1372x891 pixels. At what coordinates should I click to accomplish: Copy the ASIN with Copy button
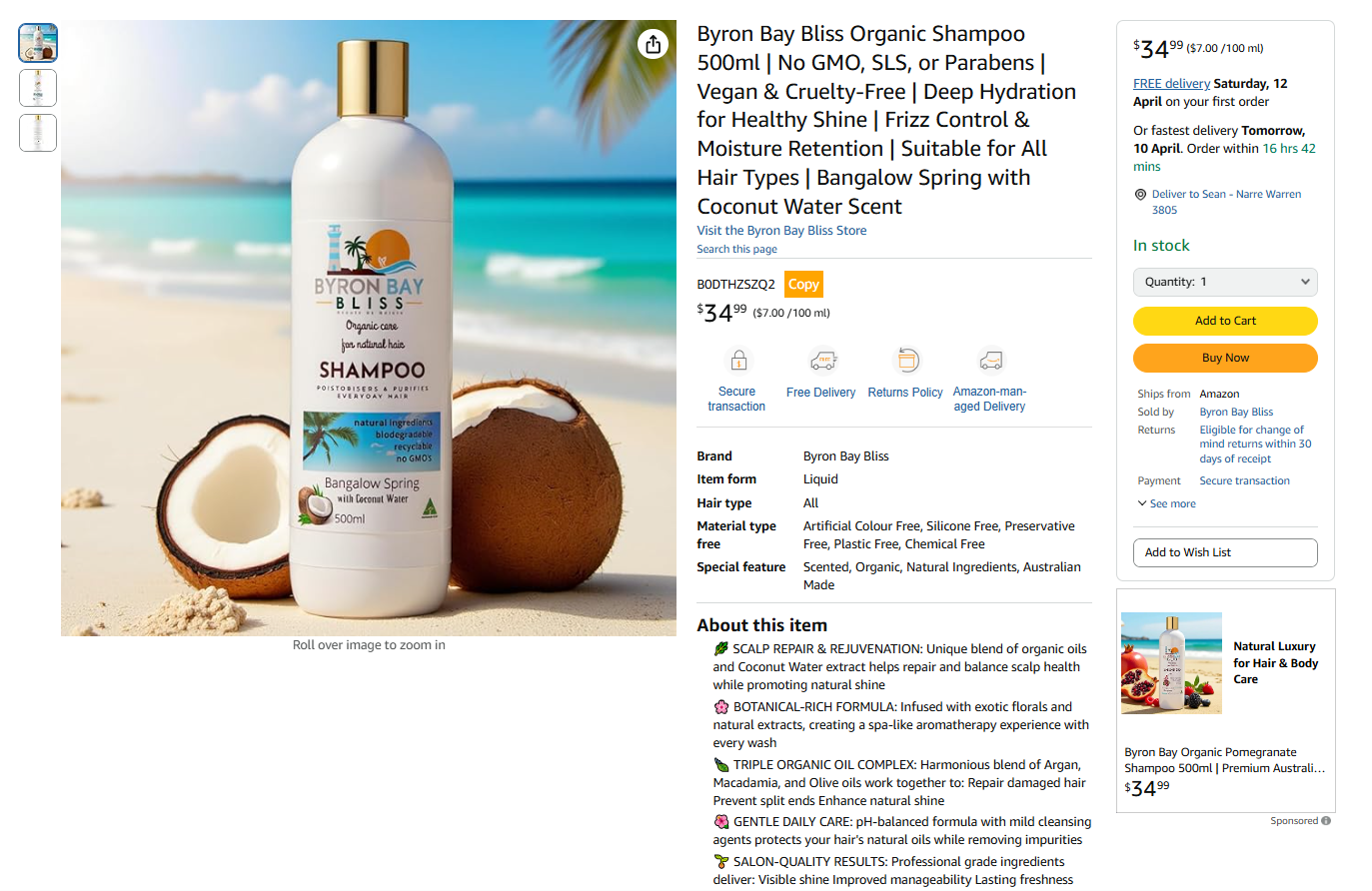[803, 284]
